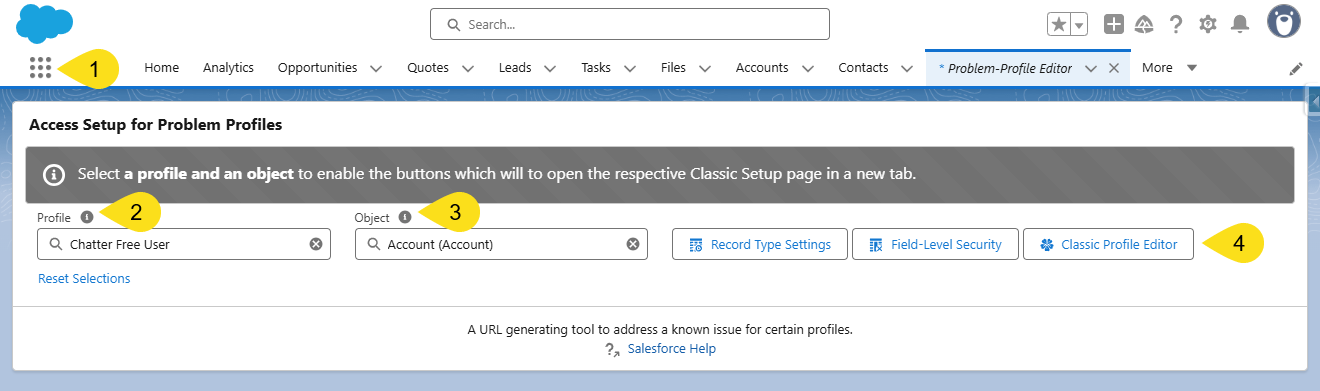Open Classic Profile Editor

[1108, 244]
